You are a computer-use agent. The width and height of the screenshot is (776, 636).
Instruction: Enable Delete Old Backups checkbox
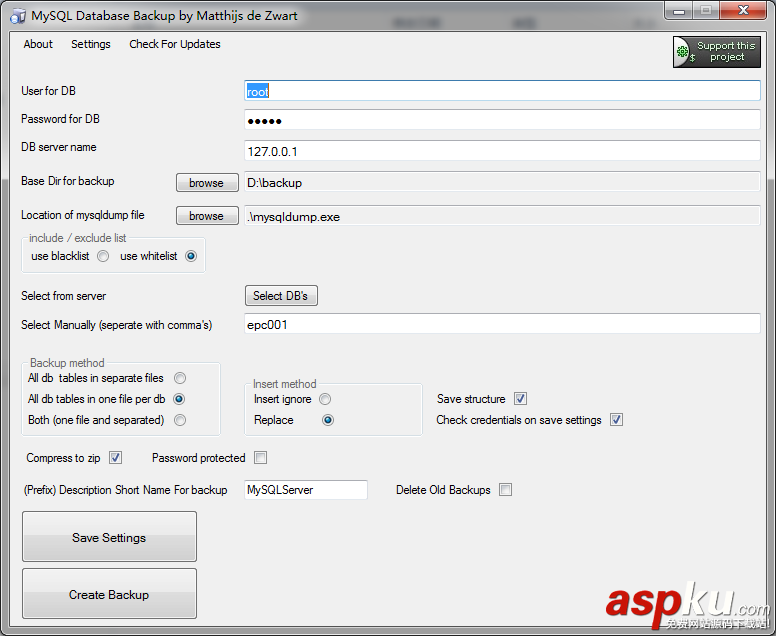coord(505,489)
